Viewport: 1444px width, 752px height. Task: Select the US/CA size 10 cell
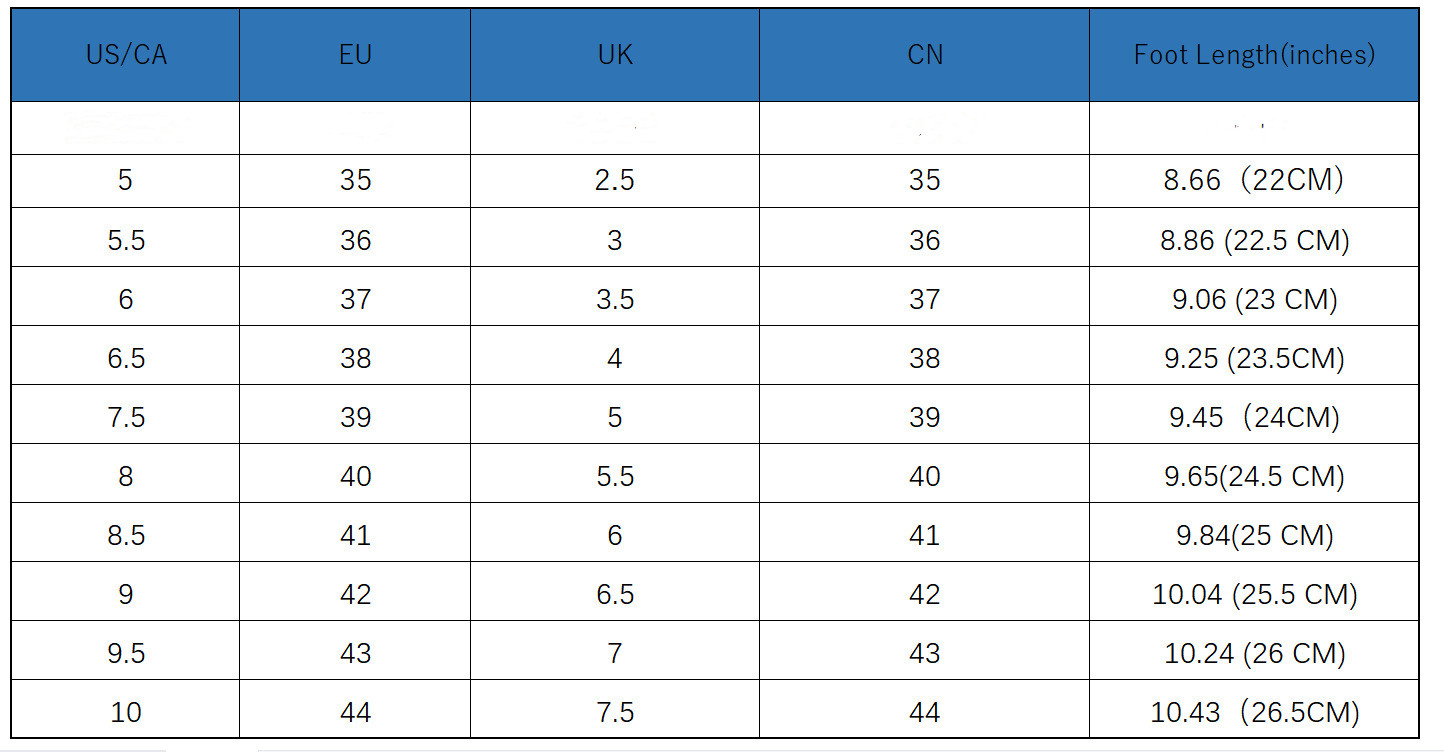126,712
